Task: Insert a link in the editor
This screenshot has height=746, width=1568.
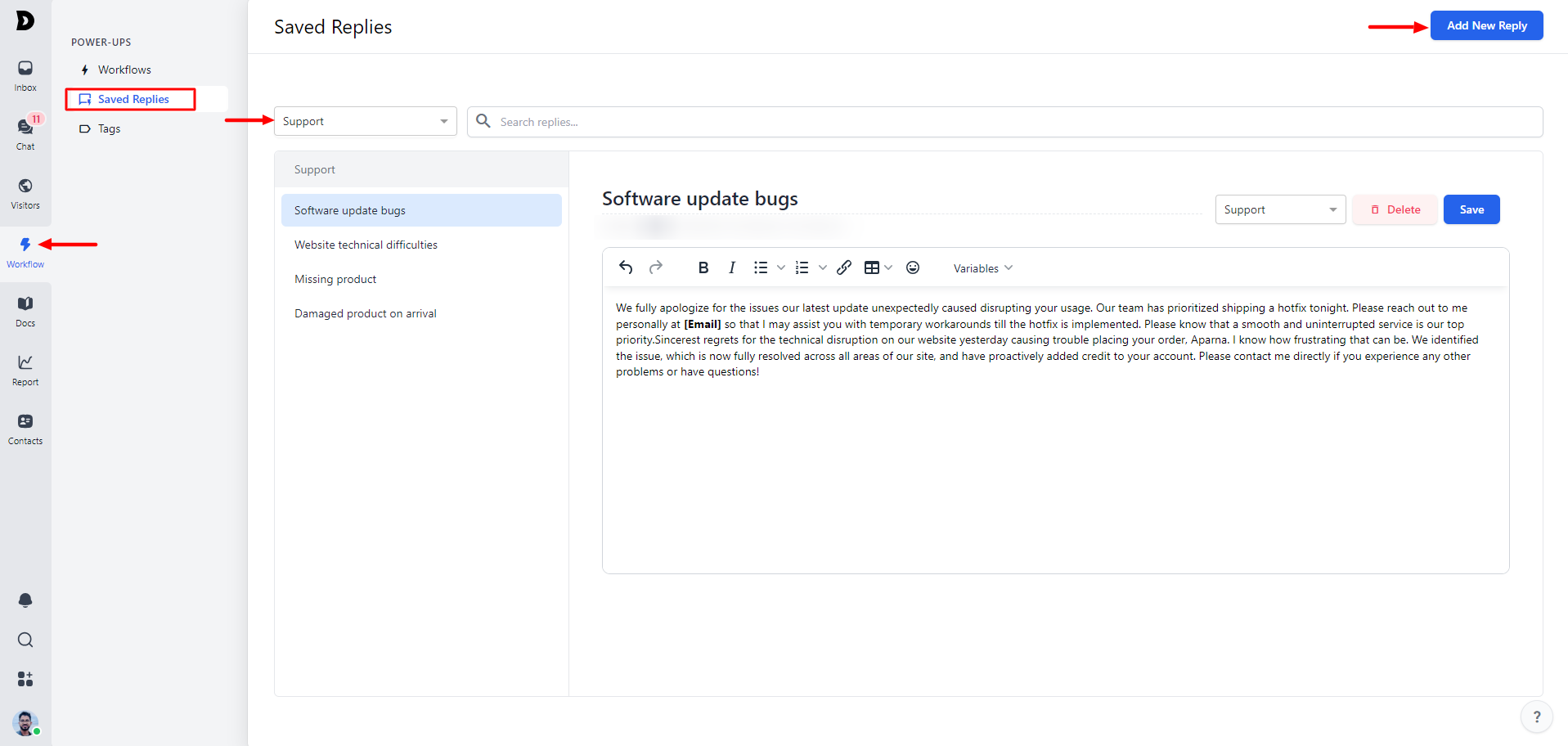Action: 844,267
